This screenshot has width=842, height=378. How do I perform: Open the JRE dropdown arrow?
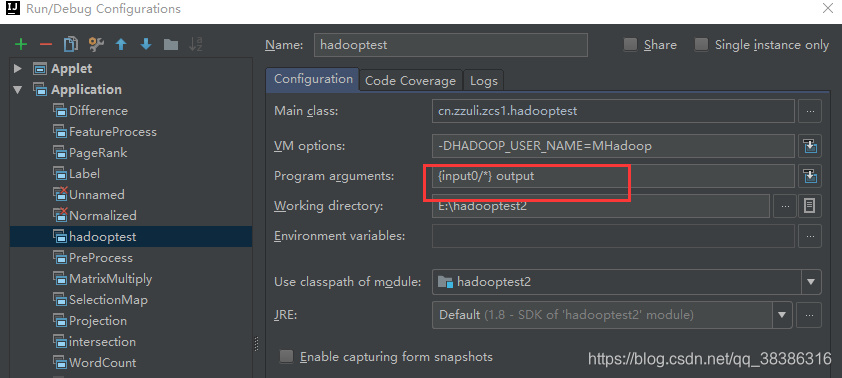pyautogui.click(x=783, y=315)
